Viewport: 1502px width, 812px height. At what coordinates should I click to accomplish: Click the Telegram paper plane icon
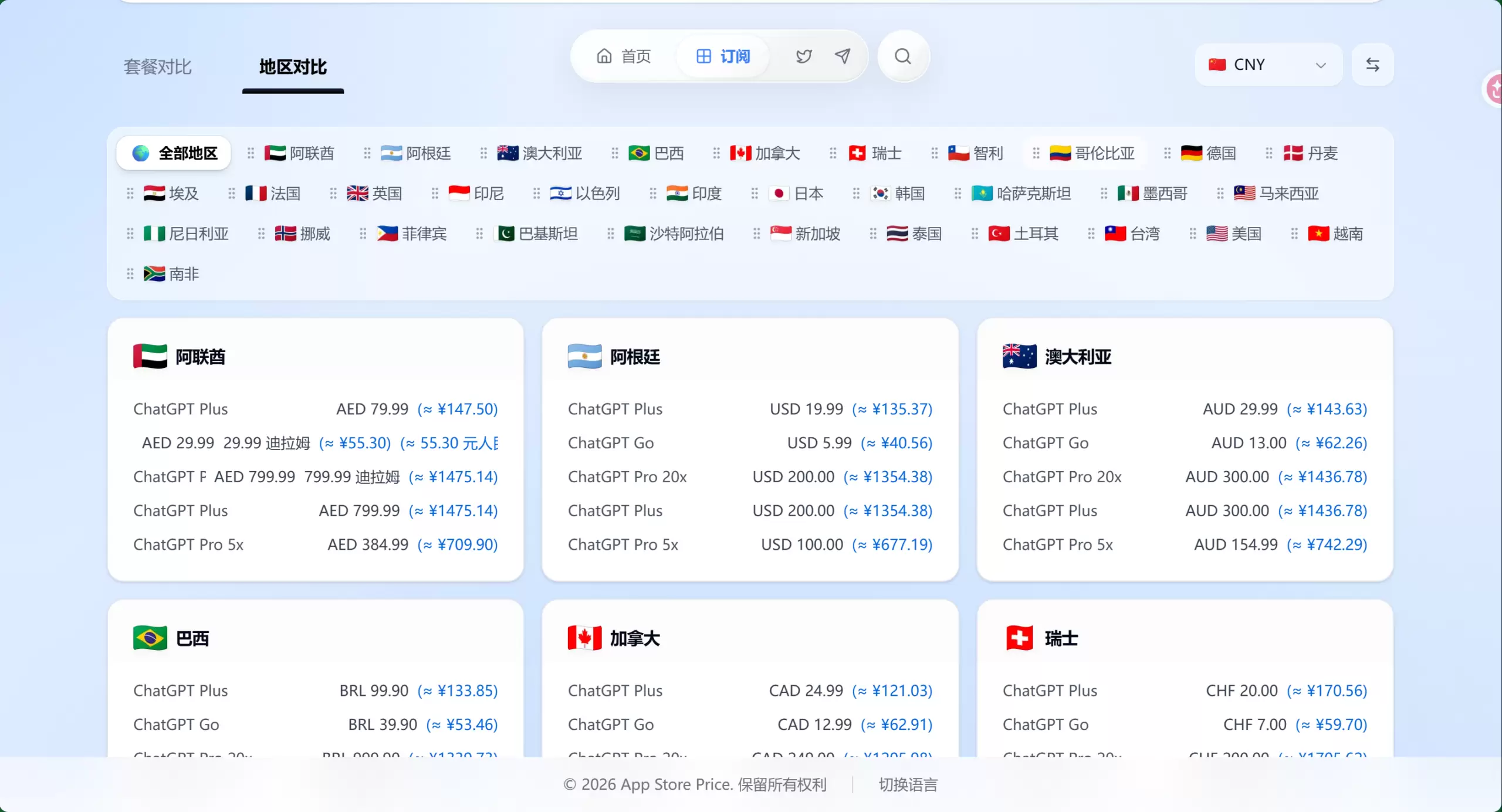tap(843, 56)
